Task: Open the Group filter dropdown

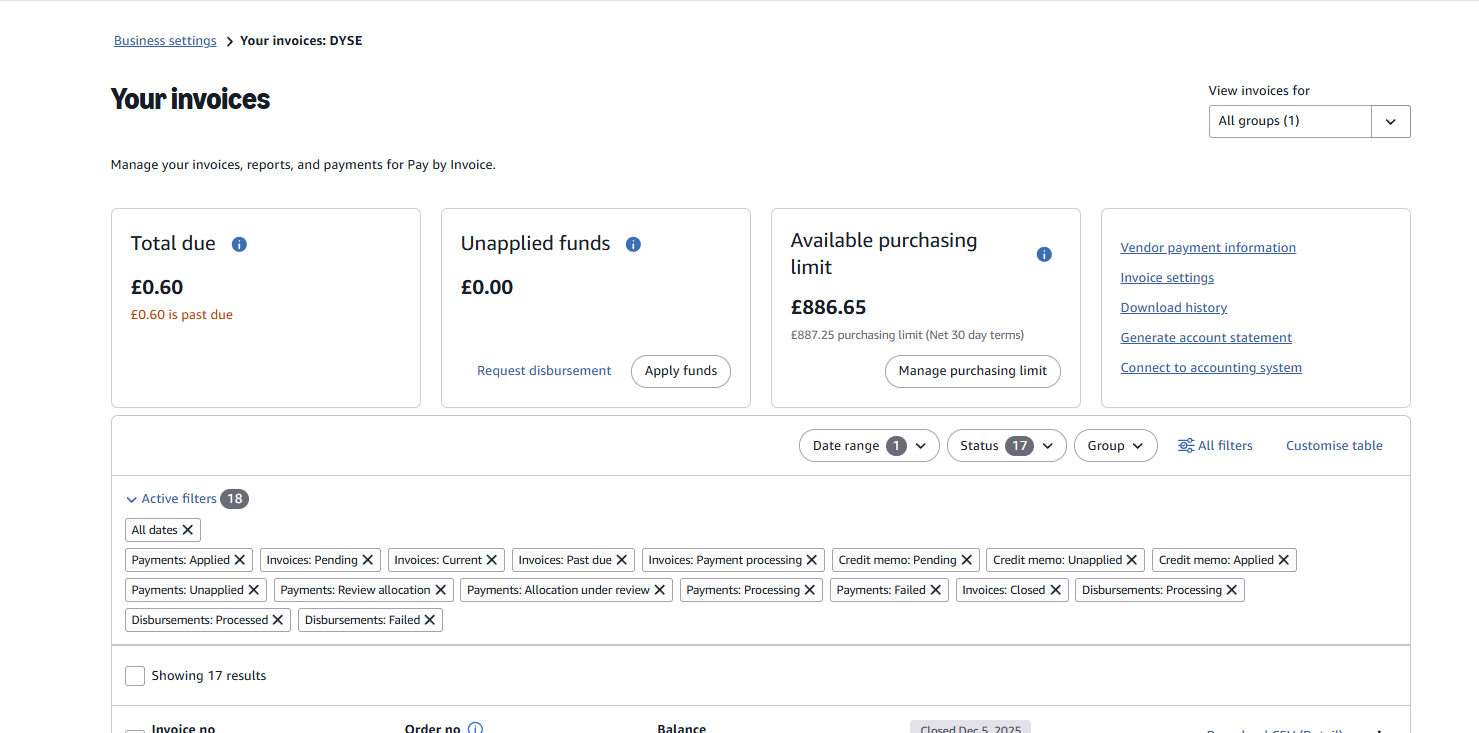Action: coord(1115,446)
